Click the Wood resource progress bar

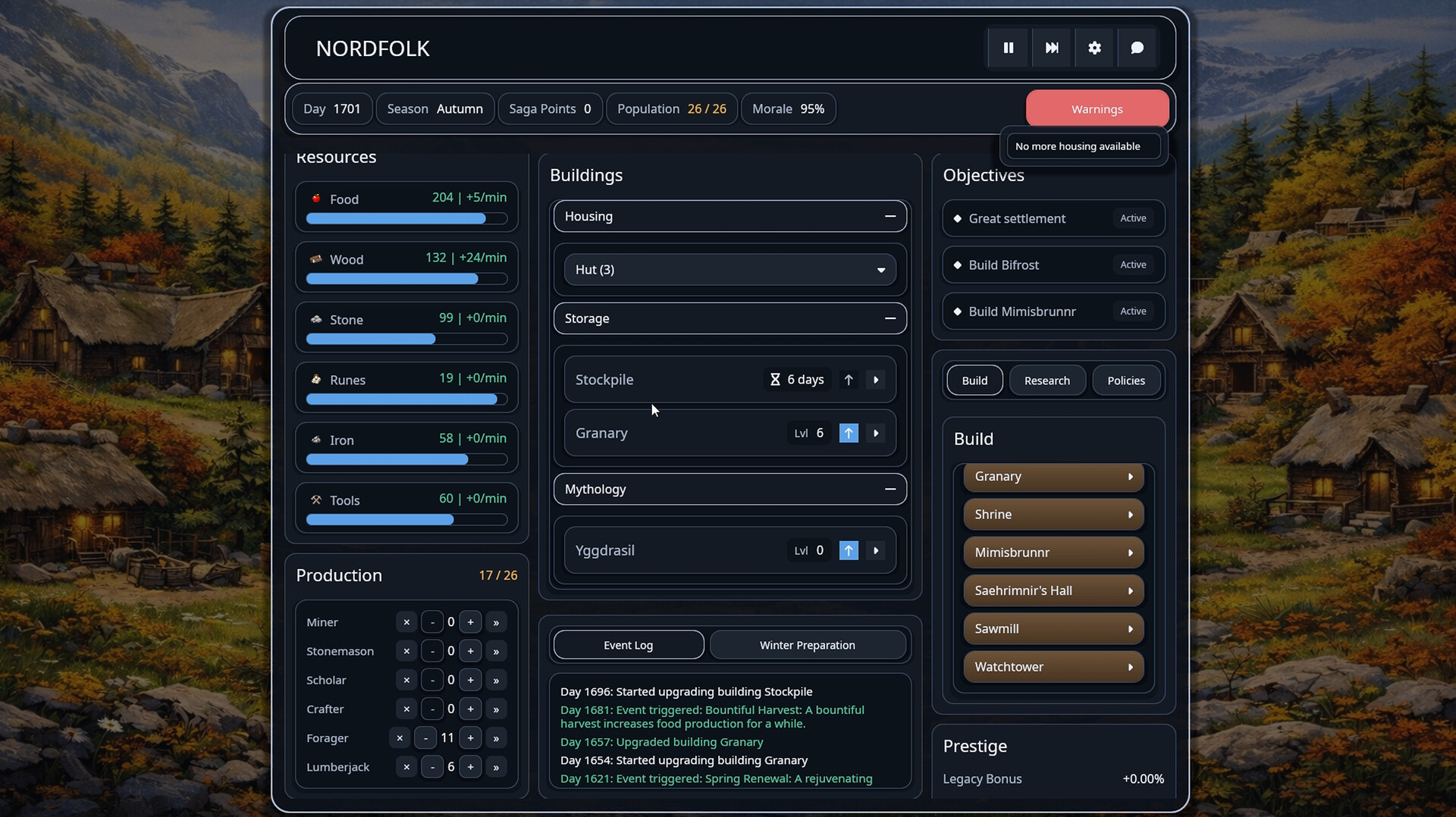pyautogui.click(x=406, y=279)
